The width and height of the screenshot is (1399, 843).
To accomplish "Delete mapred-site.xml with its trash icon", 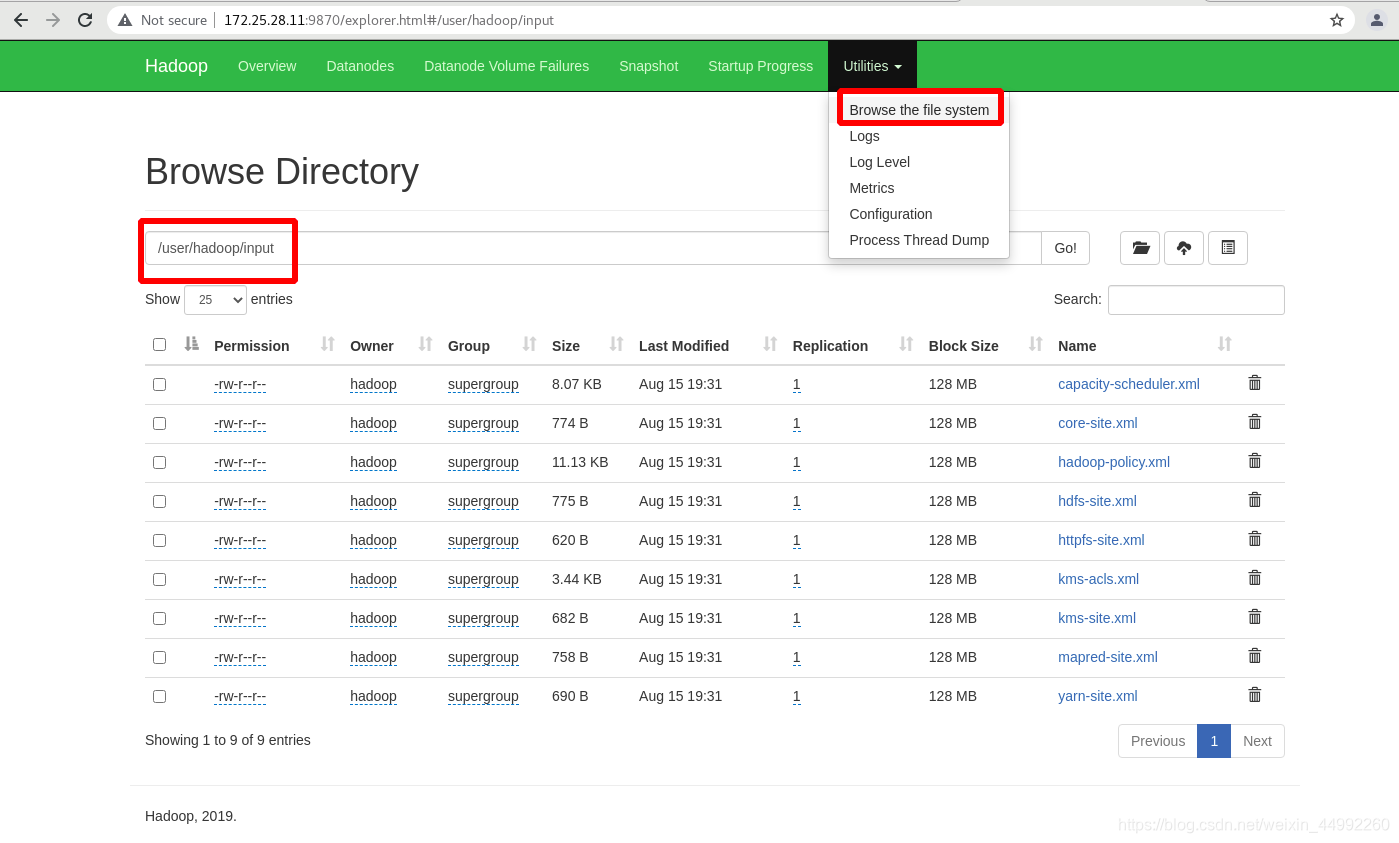I will pos(1255,656).
